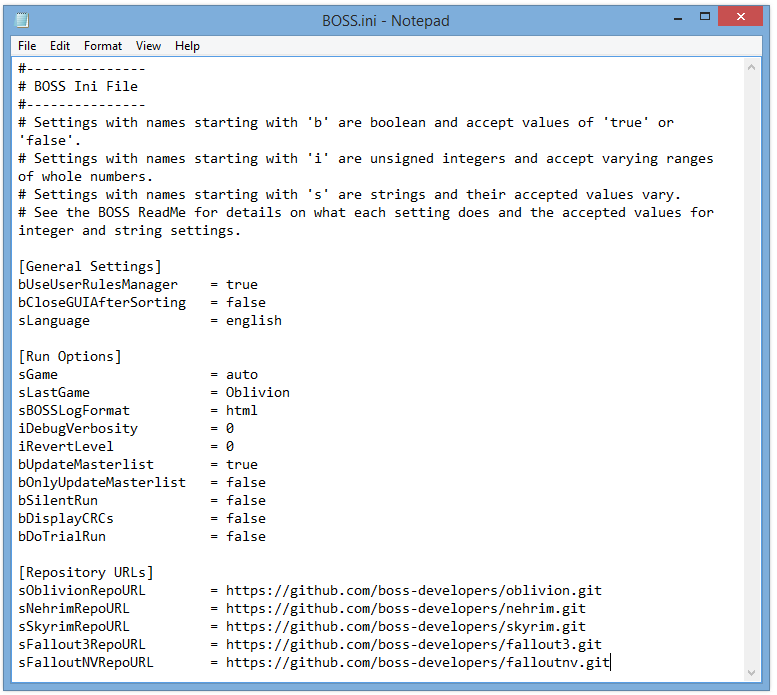777x695 pixels.
Task: Click the sFalloutNVRepoURL setting name
Action: coord(86,662)
